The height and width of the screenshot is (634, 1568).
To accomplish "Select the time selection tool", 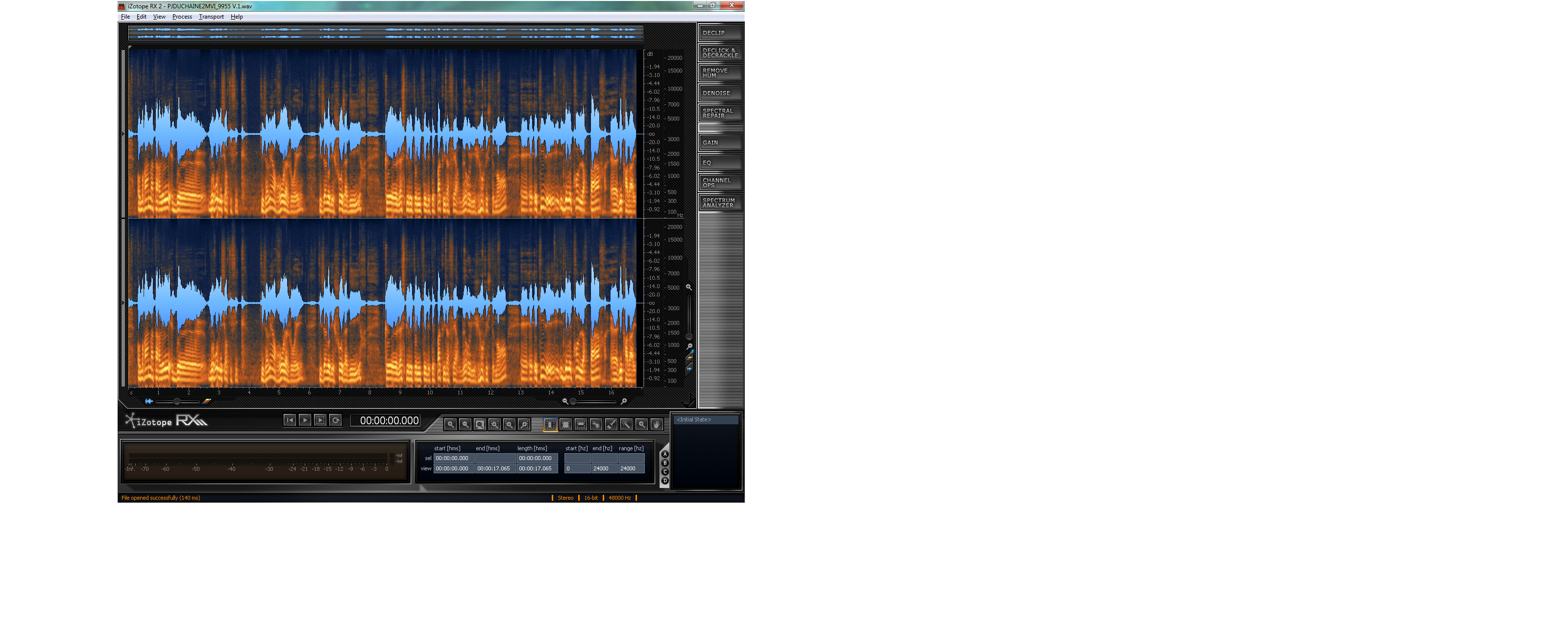I will pos(550,425).
